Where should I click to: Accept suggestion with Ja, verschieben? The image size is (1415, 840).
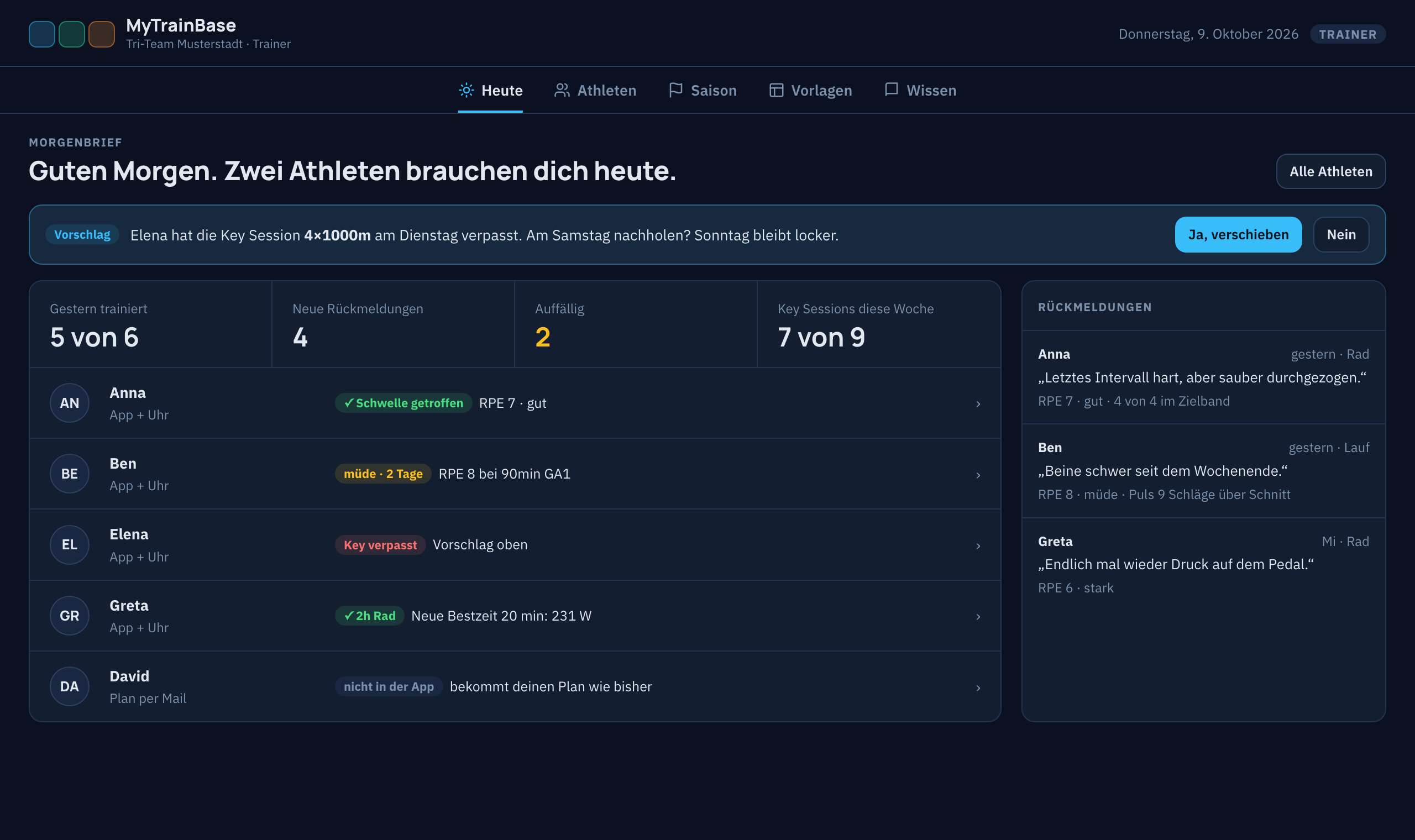coord(1239,235)
